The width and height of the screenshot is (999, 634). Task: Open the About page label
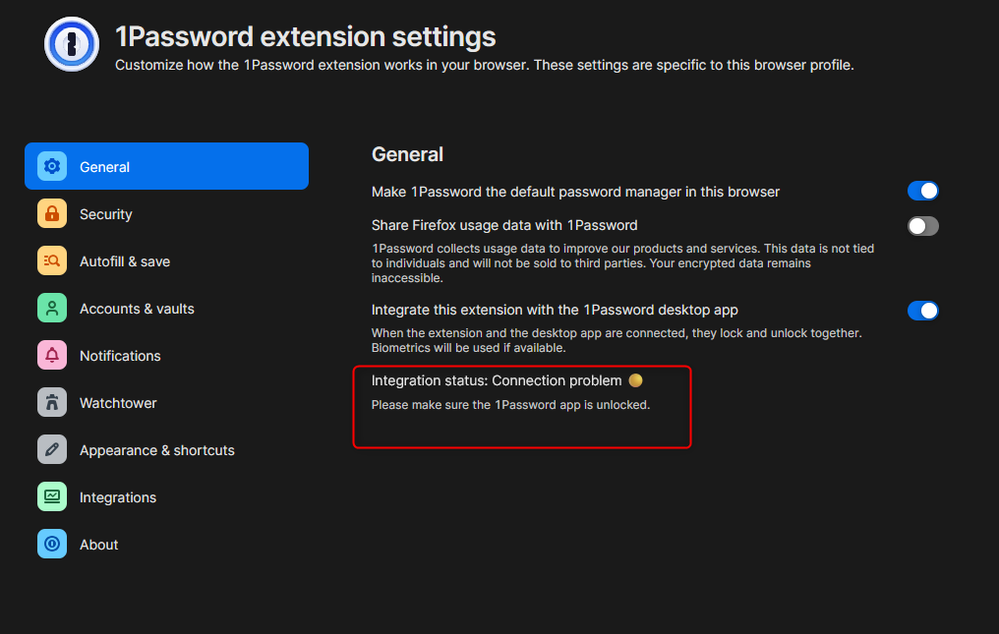[x=99, y=544]
